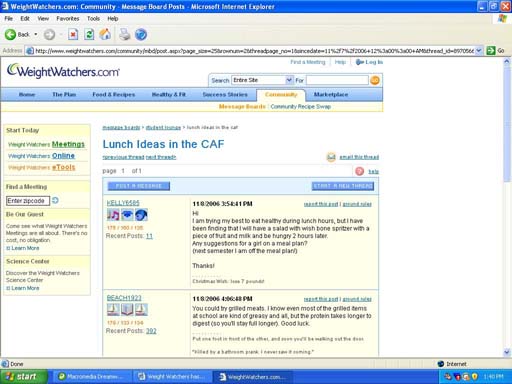Open the Back button history dropdown arrow
This screenshot has width=512, height=384.
coord(36,34)
